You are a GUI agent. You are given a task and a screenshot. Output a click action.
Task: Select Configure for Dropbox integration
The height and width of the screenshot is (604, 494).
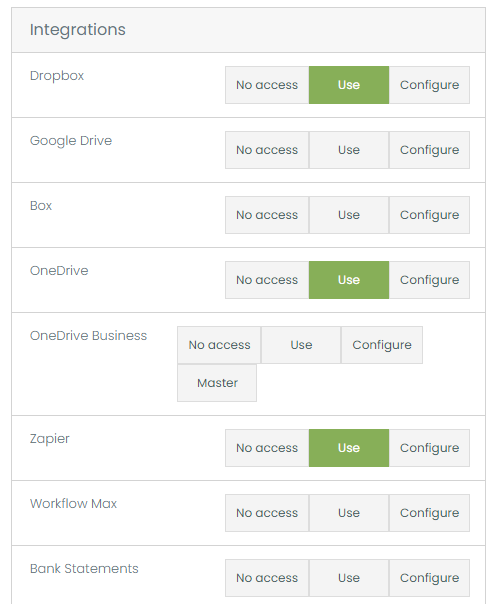[429, 85]
